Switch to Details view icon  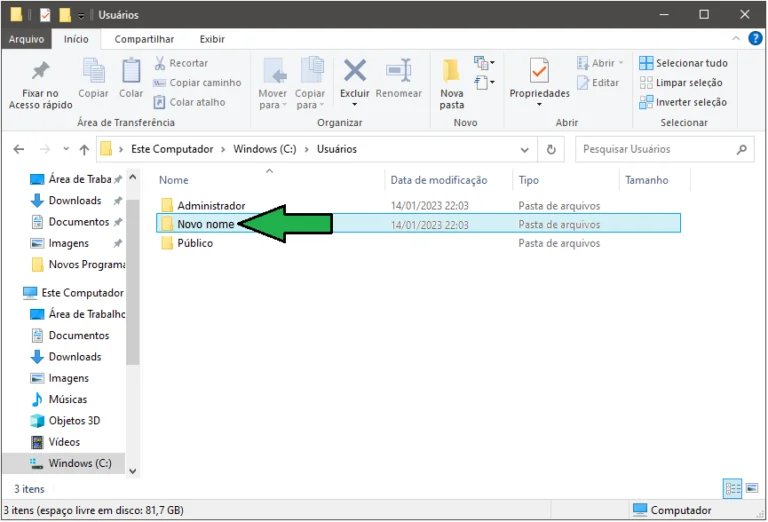pos(732,489)
